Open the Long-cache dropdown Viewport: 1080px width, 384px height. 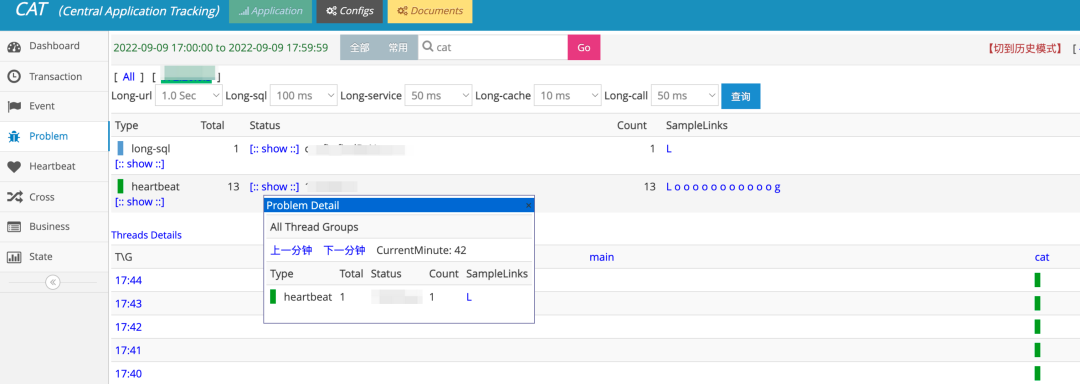[568, 96]
